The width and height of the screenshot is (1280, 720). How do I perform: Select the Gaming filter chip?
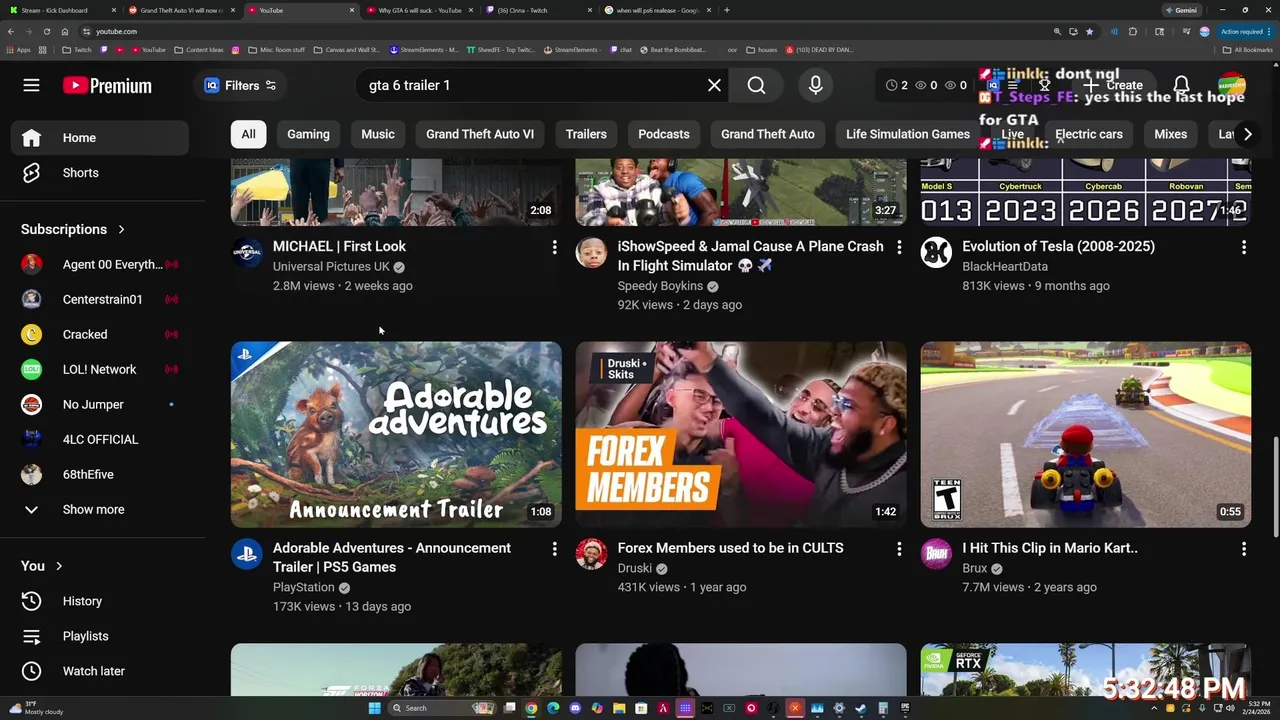coord(308,134)
